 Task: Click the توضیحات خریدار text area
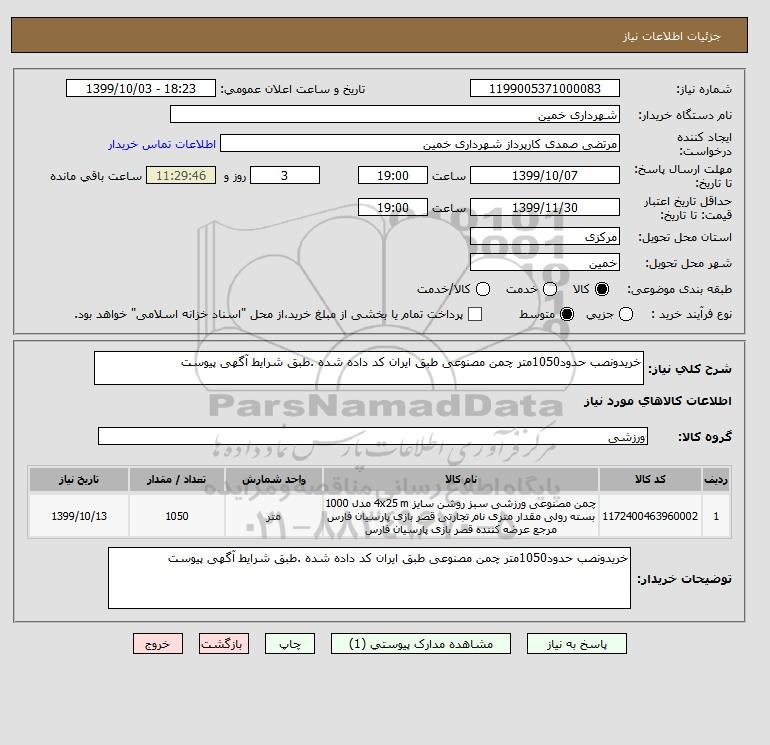[369, 578]
